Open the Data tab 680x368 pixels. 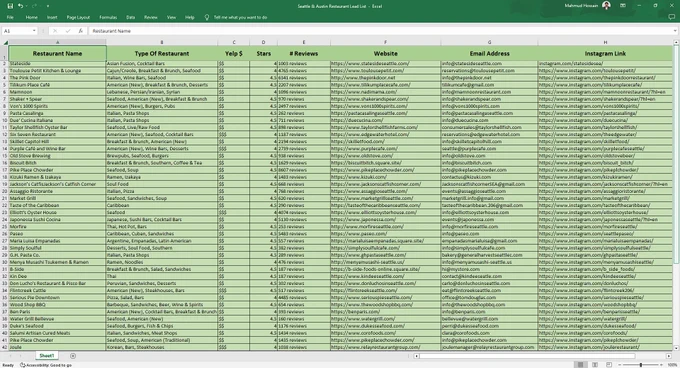pos(131,17)
